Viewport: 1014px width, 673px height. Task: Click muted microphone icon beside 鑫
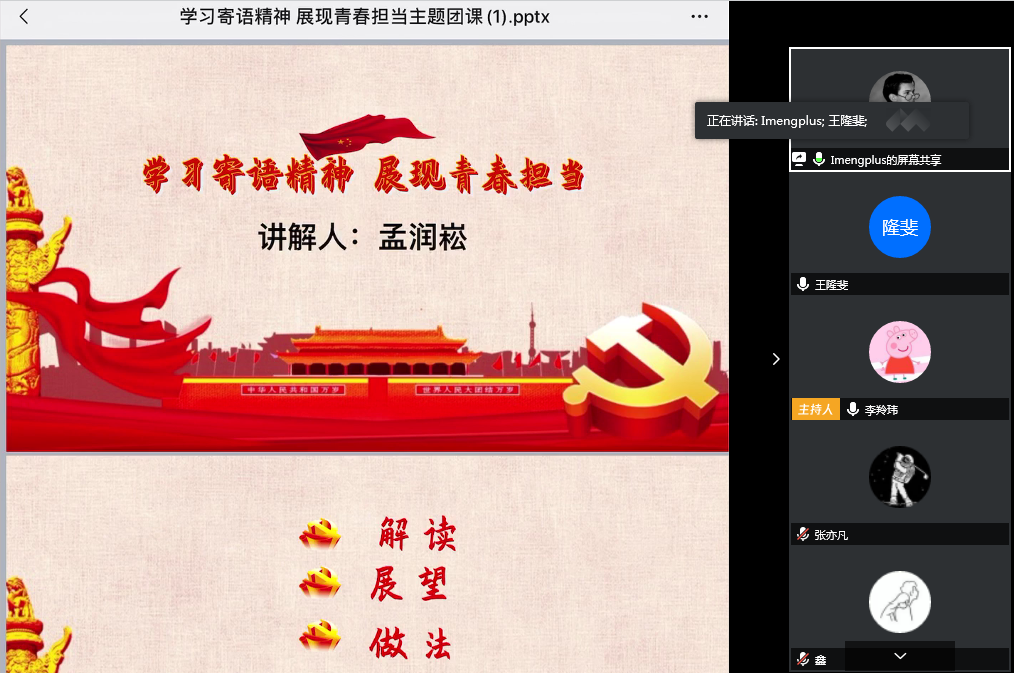click(802, 660)
